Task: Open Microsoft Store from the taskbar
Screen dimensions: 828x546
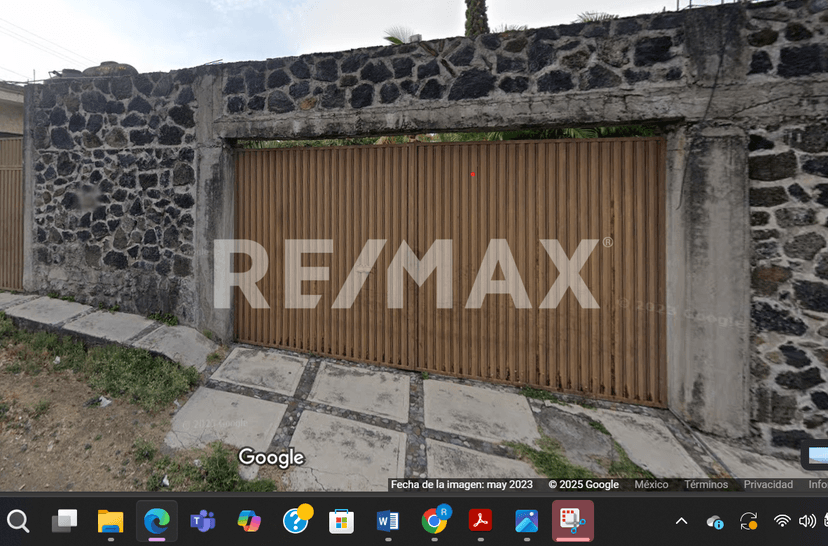Action: (x=342, y=522)
